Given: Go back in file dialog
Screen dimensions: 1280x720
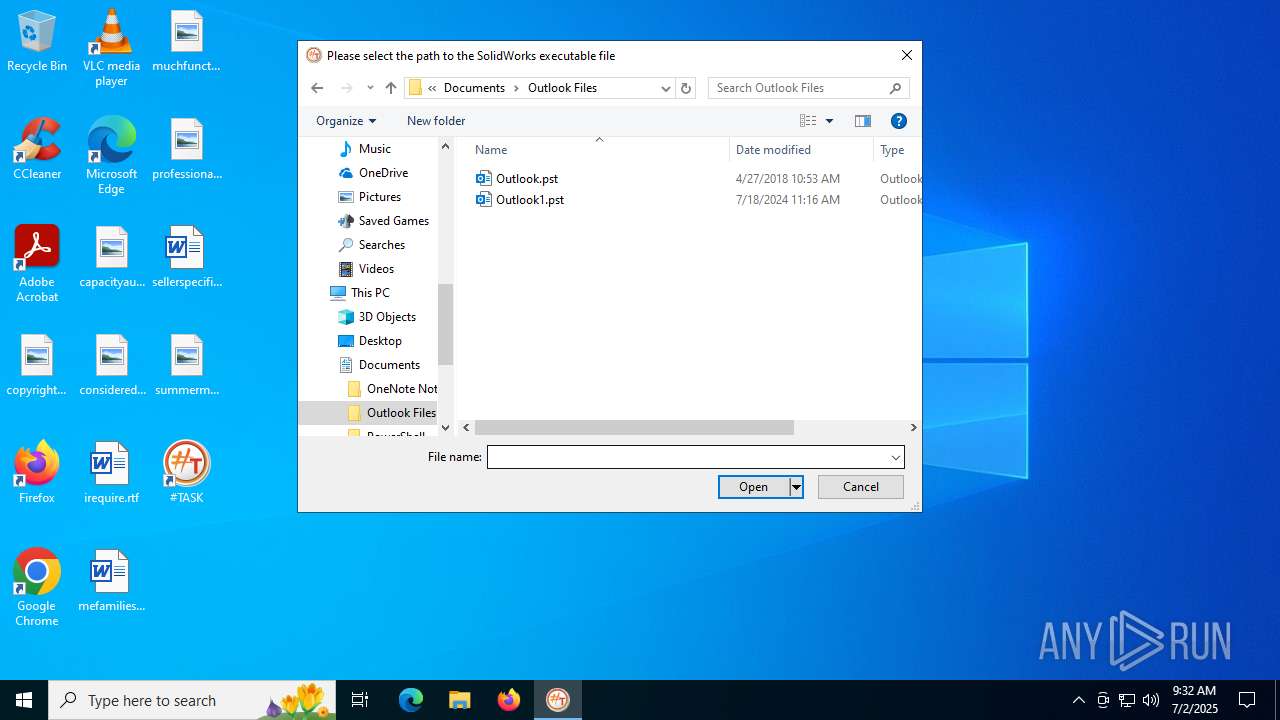Looking at the screenshot, I should [317, 88].
